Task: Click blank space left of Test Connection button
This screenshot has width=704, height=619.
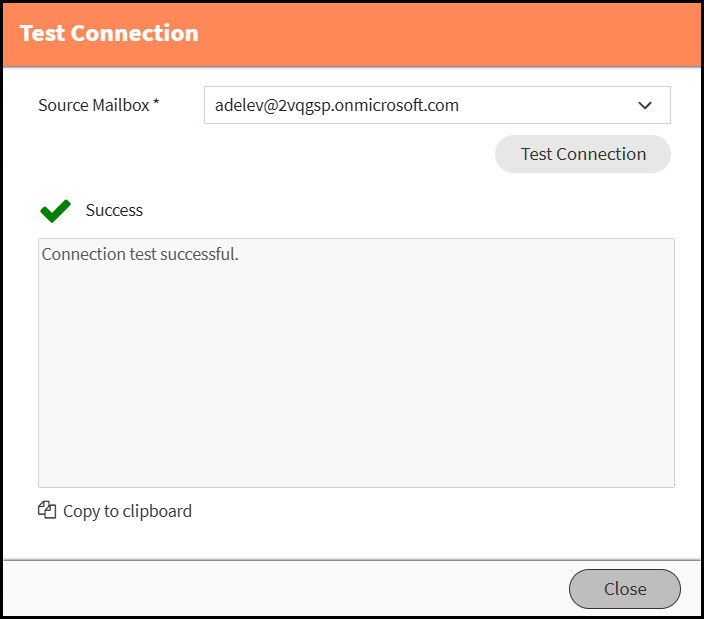Action: click(300, 154)
